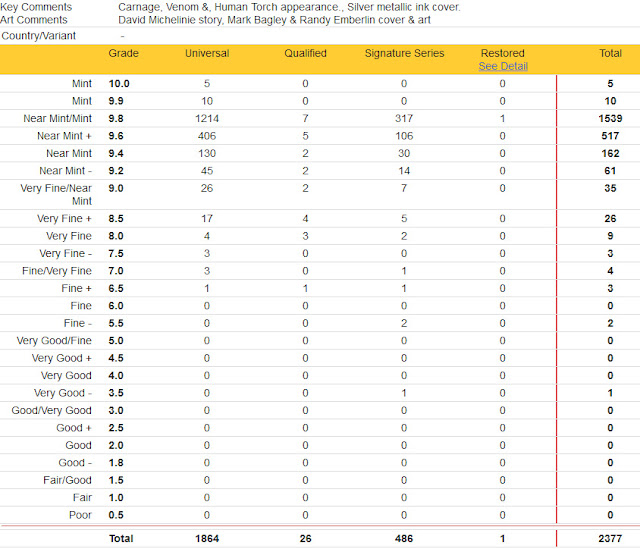
Task: Select the 8.0 grade cell
Action: [x=116, y=236]
